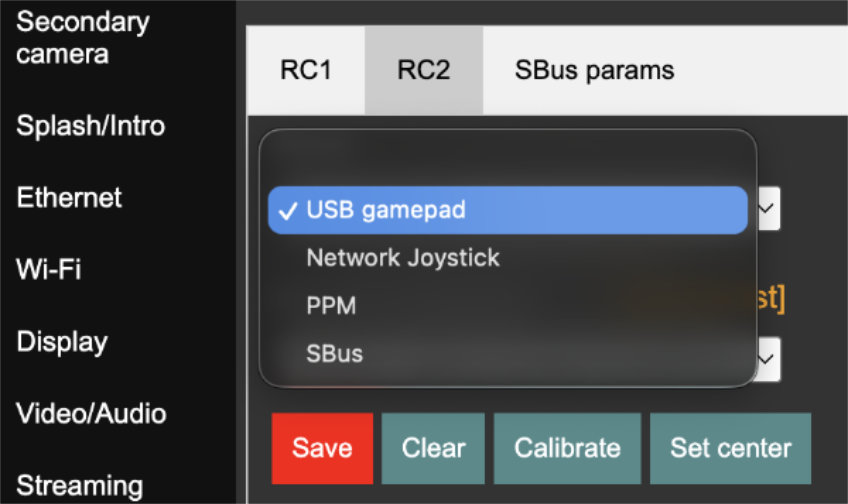Choose the checked USB gamepad option
This screenshot has height=504, width=848.
pos(507,210)
